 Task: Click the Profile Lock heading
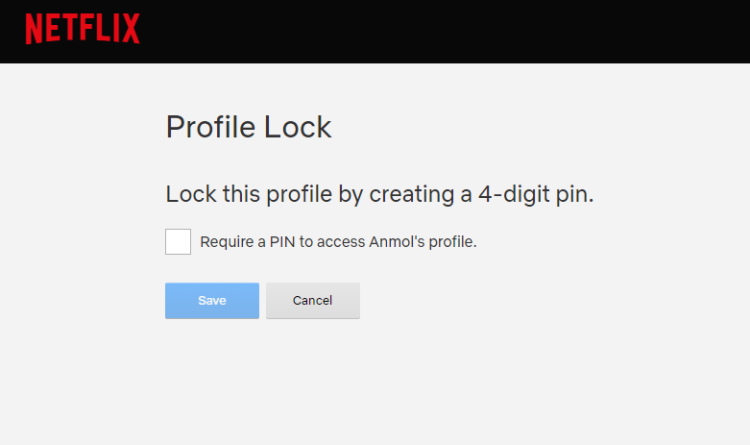(x=249, y=127)
